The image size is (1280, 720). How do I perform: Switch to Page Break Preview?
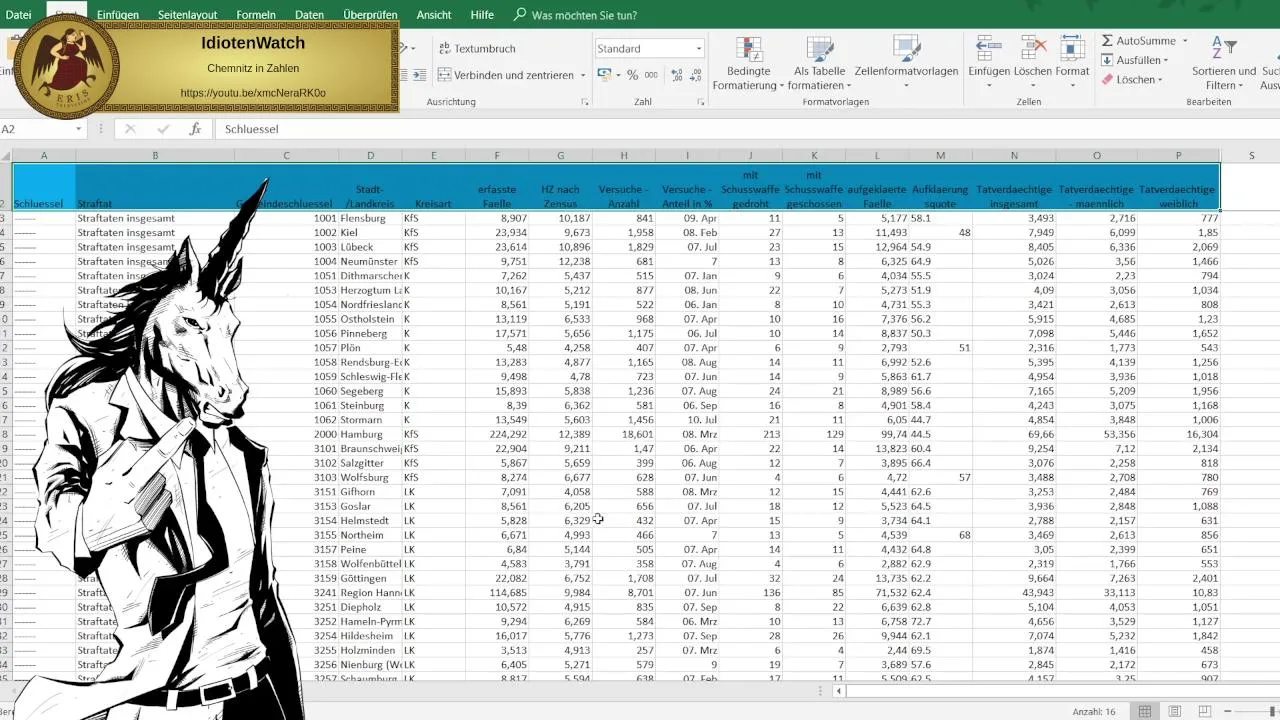1205,711
